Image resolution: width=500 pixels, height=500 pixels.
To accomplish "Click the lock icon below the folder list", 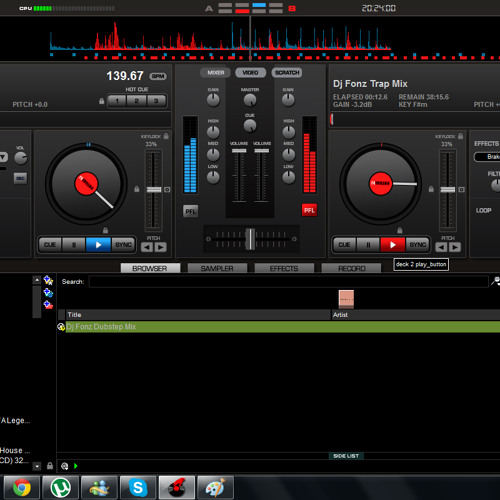I will (x=50, y=466).
